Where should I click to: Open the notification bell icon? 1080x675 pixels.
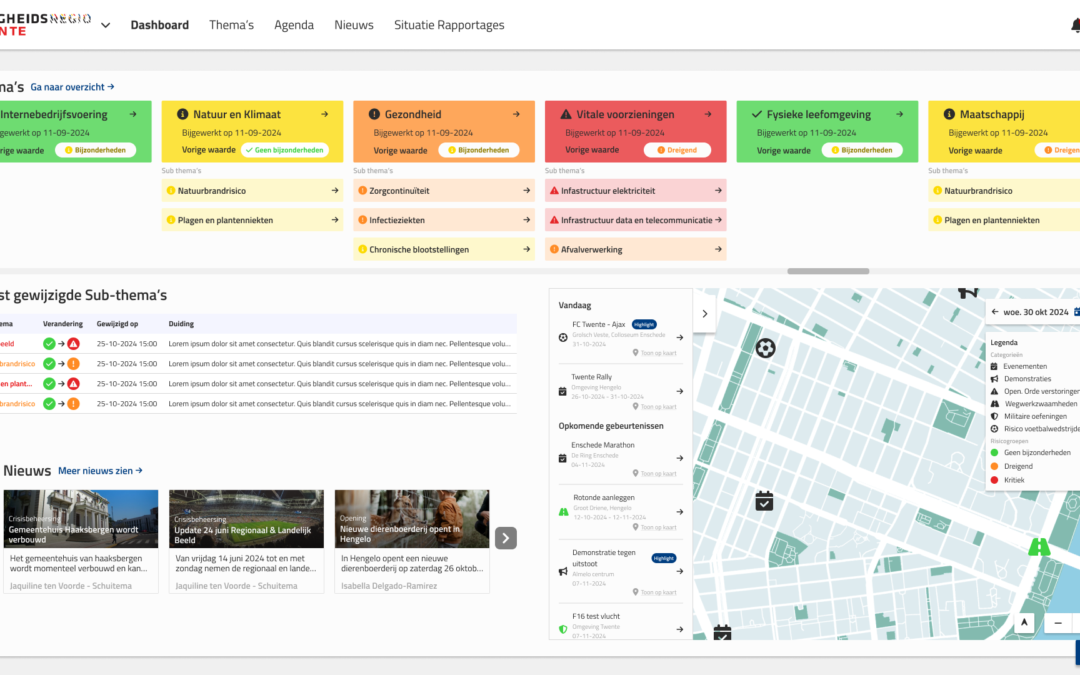pyautogui.click(x=1076, y=25)
